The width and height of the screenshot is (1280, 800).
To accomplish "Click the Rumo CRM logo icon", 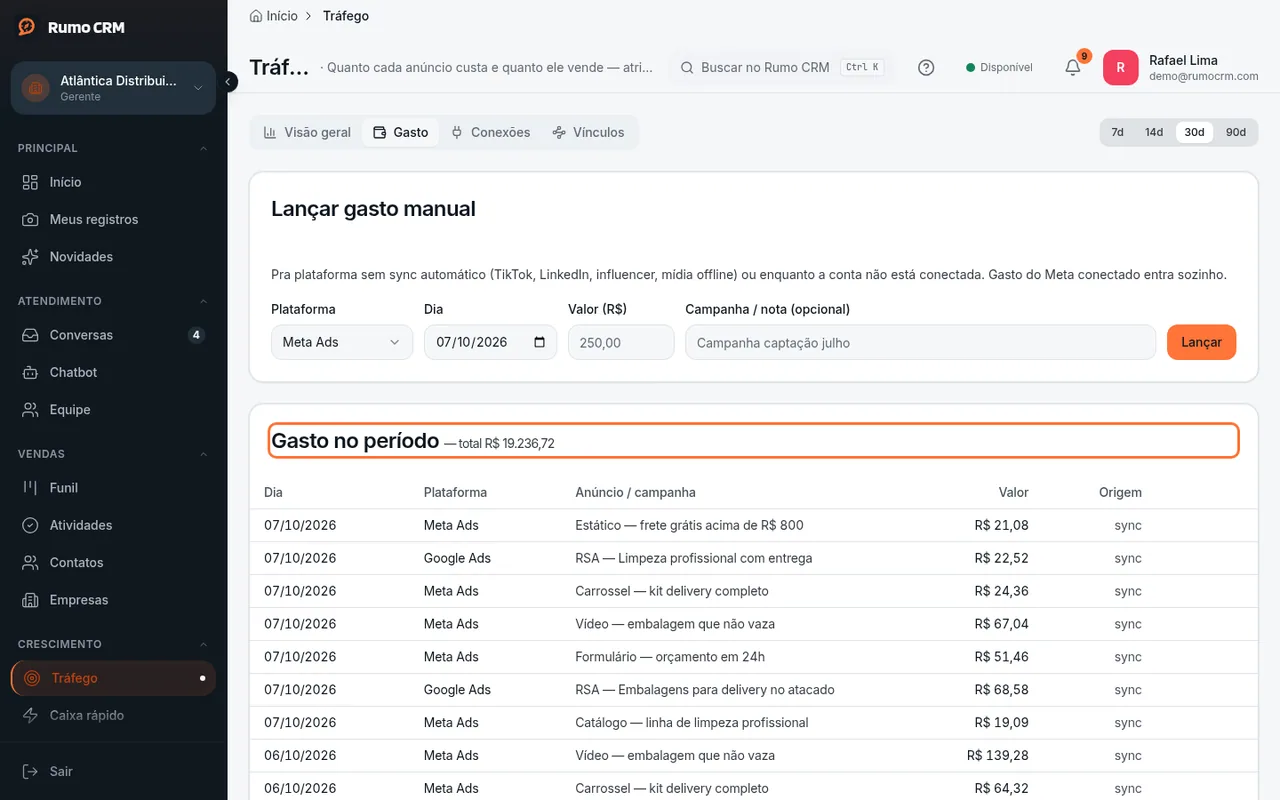I will point(27,27).
